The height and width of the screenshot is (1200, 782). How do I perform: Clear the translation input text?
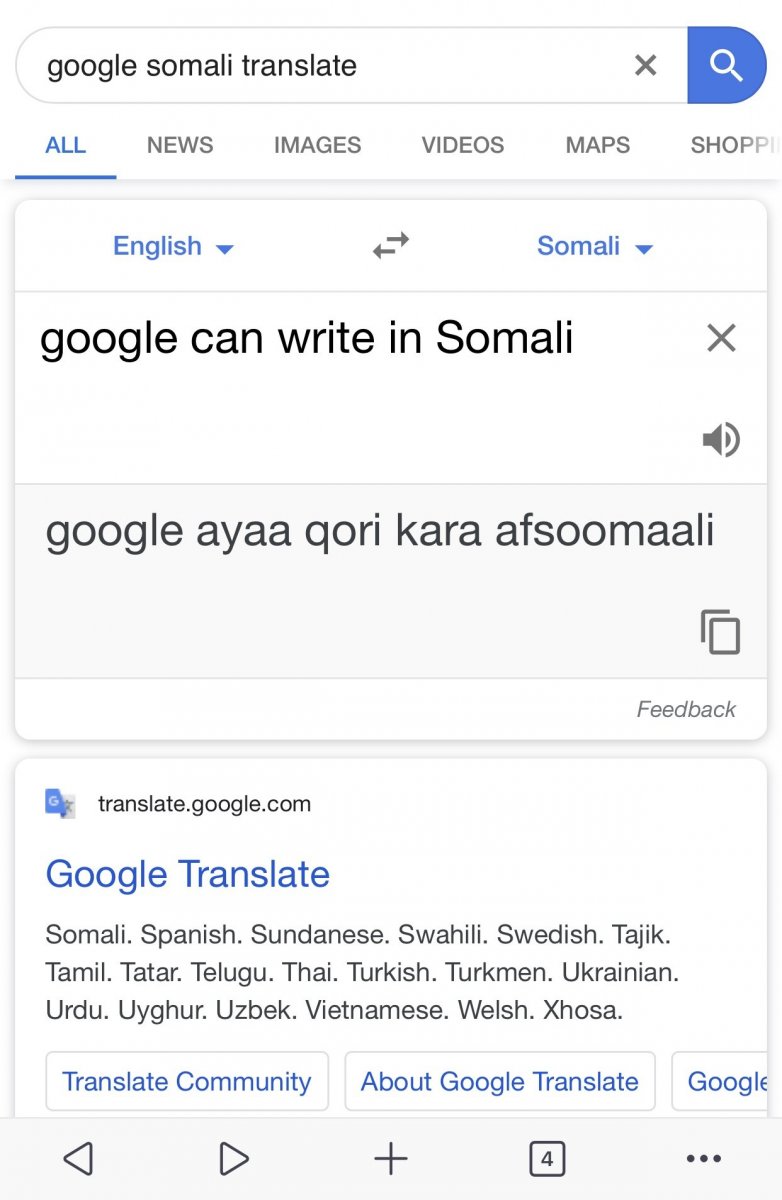721,338
